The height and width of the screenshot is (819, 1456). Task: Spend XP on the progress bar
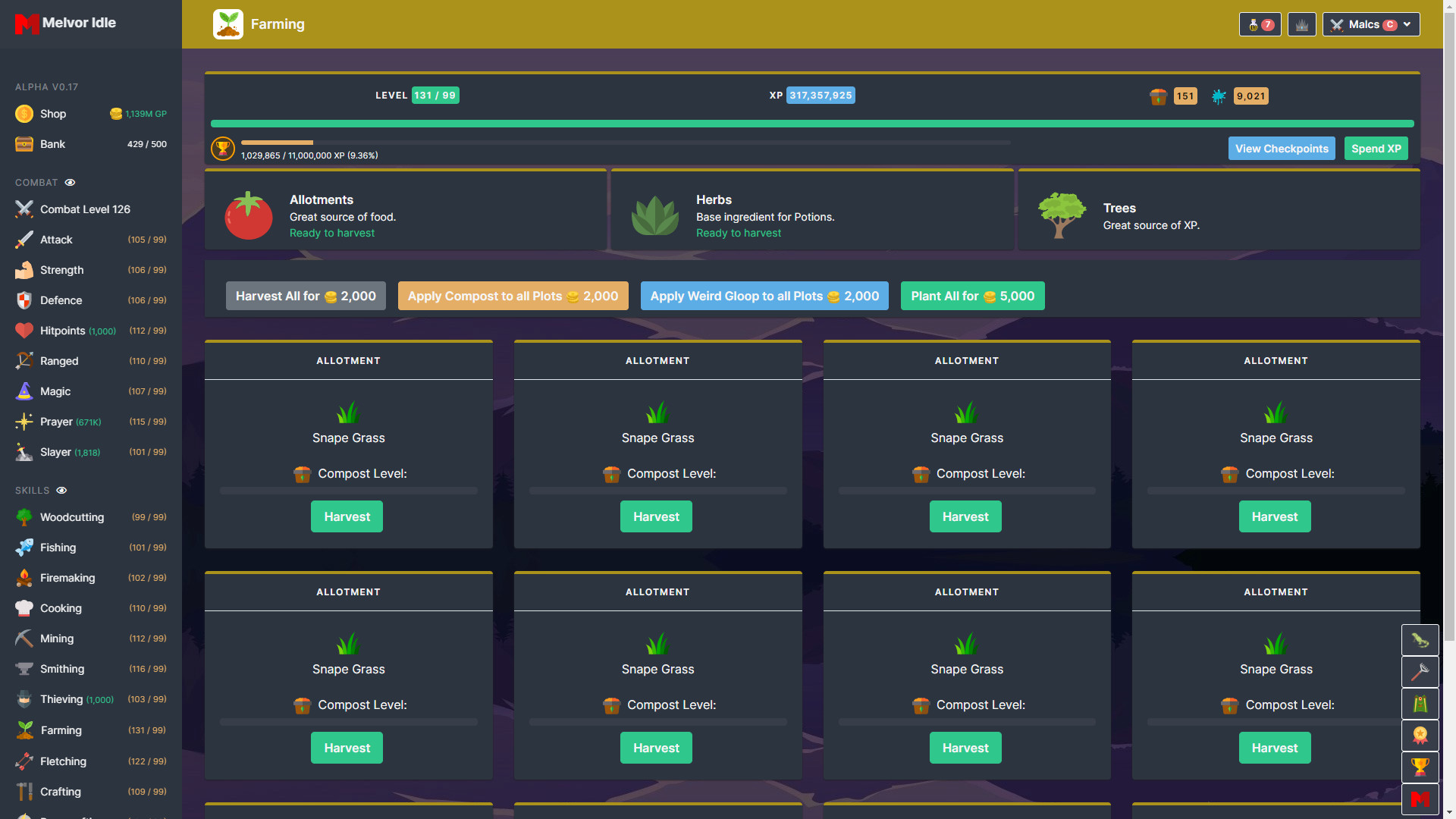tap(1374, 148)
